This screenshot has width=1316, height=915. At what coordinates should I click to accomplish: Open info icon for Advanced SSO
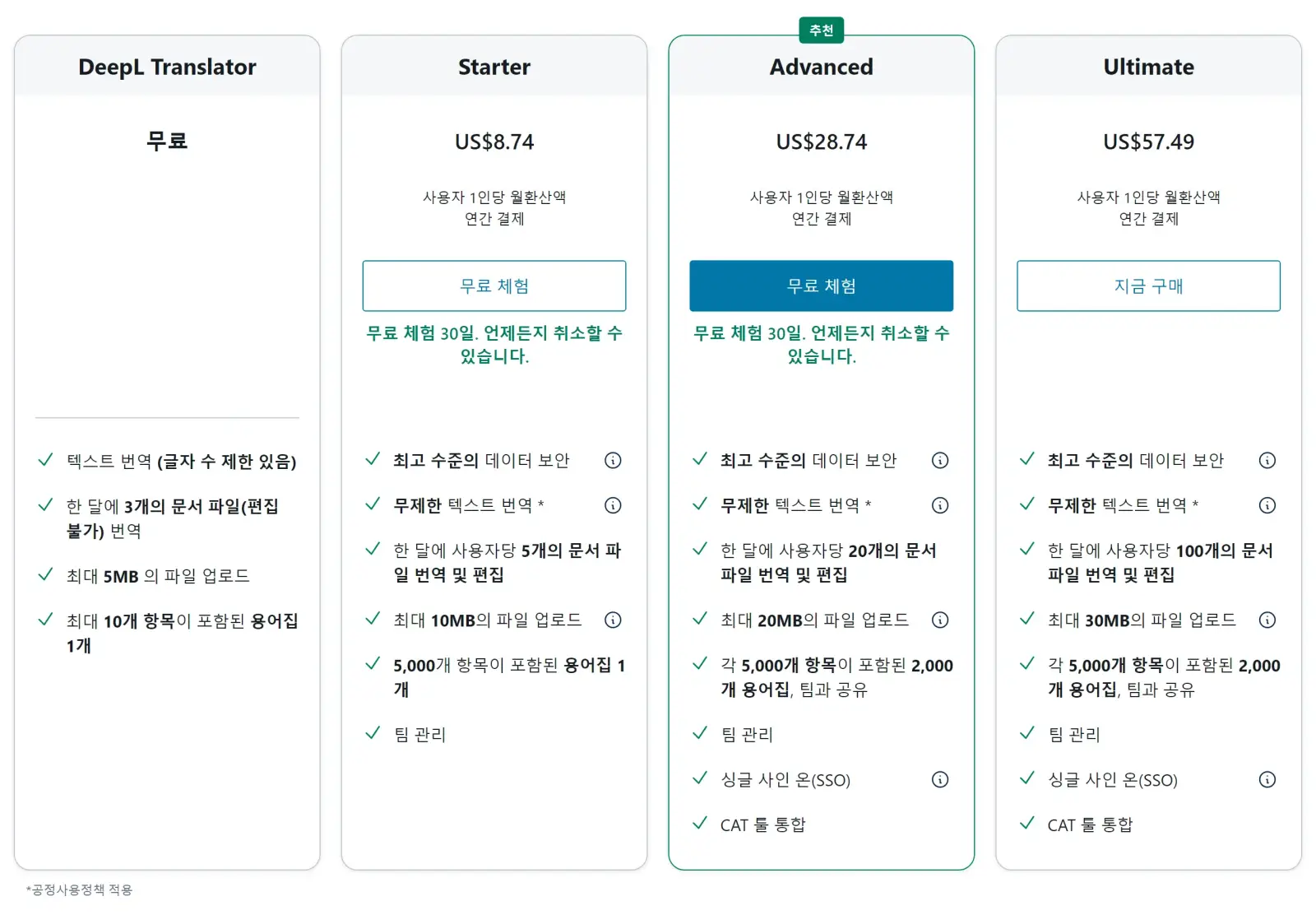(940, 779)
